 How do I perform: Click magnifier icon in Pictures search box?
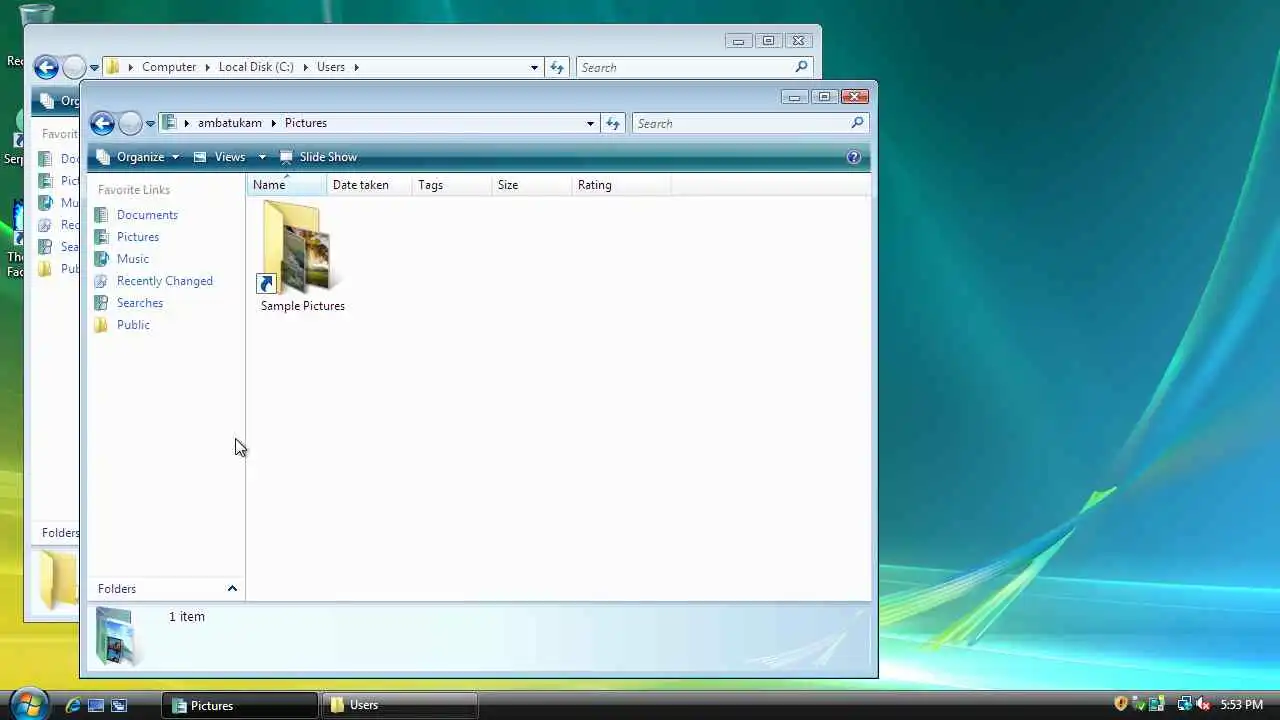click(857, 123)
